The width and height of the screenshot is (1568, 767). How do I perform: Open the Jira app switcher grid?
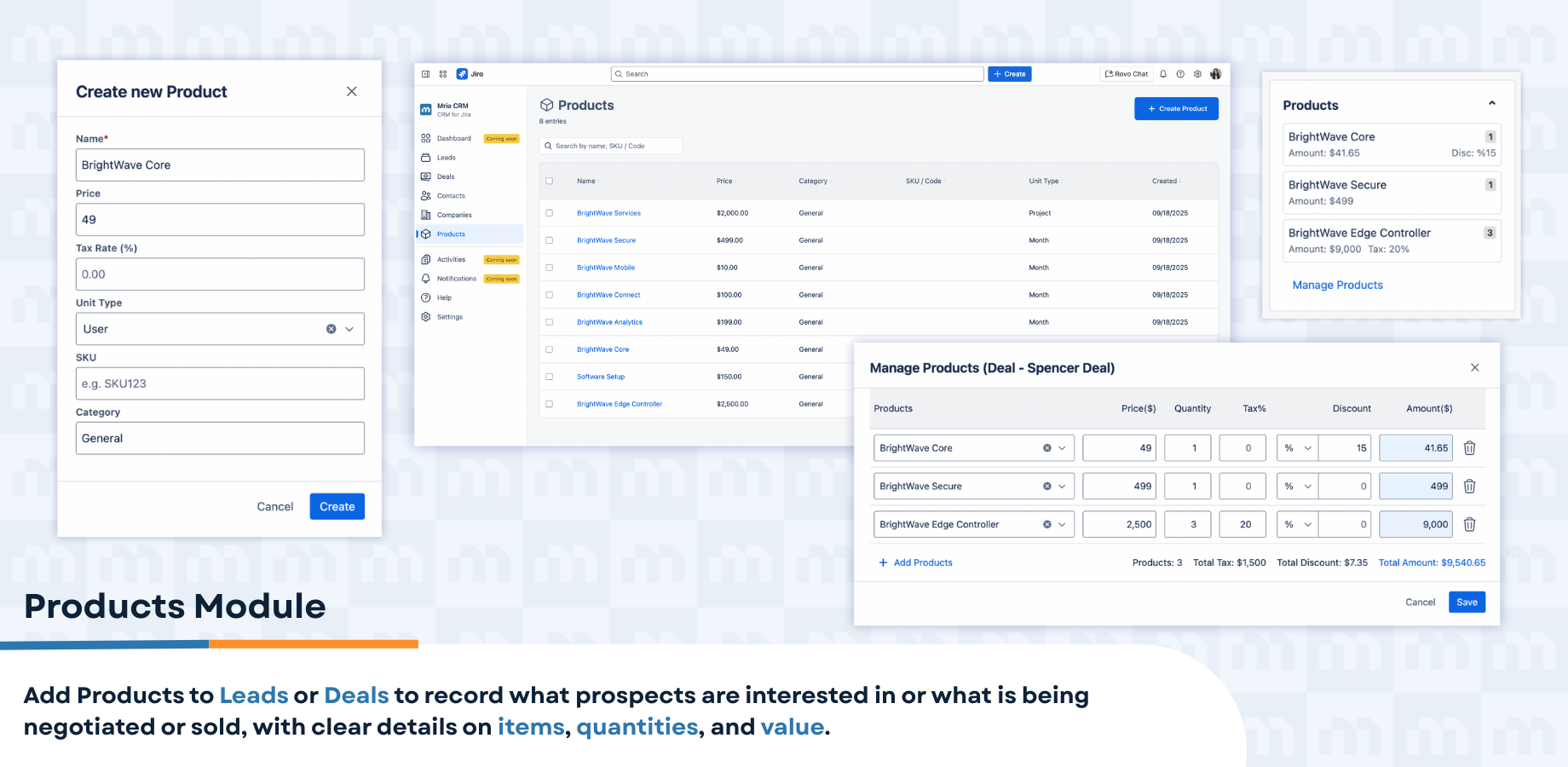pyautogui.click(x=443, y=74)
